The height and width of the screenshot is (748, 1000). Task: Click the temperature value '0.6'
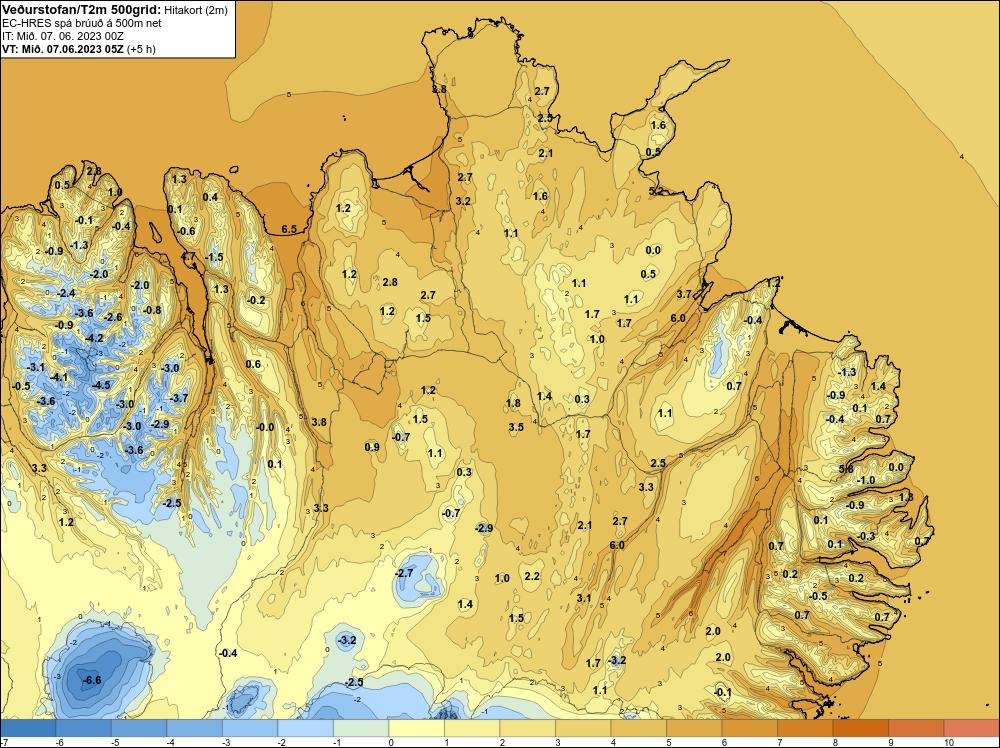pyautogui.click(x=253, y=364)
